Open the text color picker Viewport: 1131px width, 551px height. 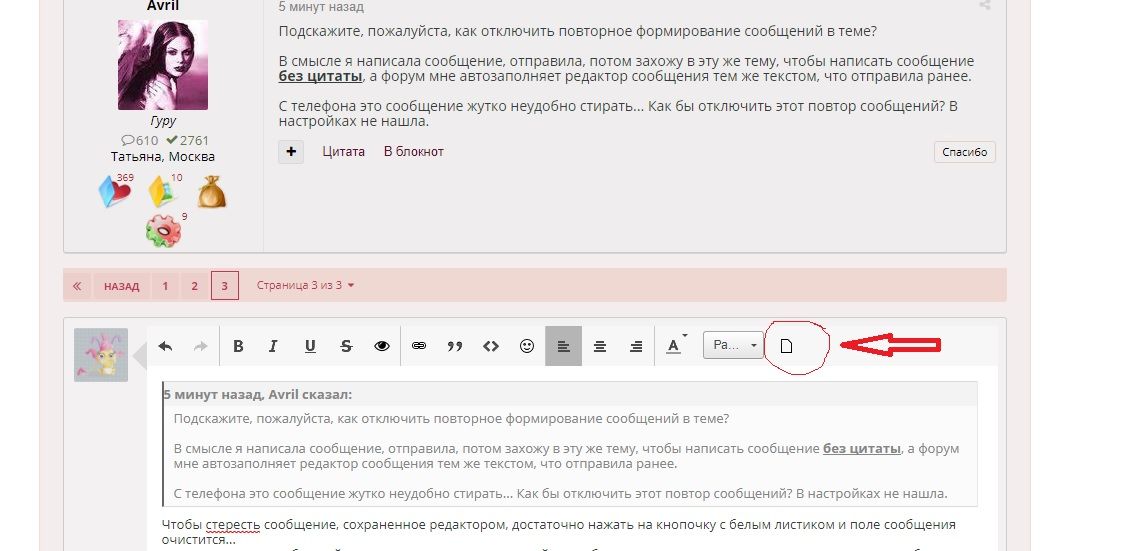point(676,346)
